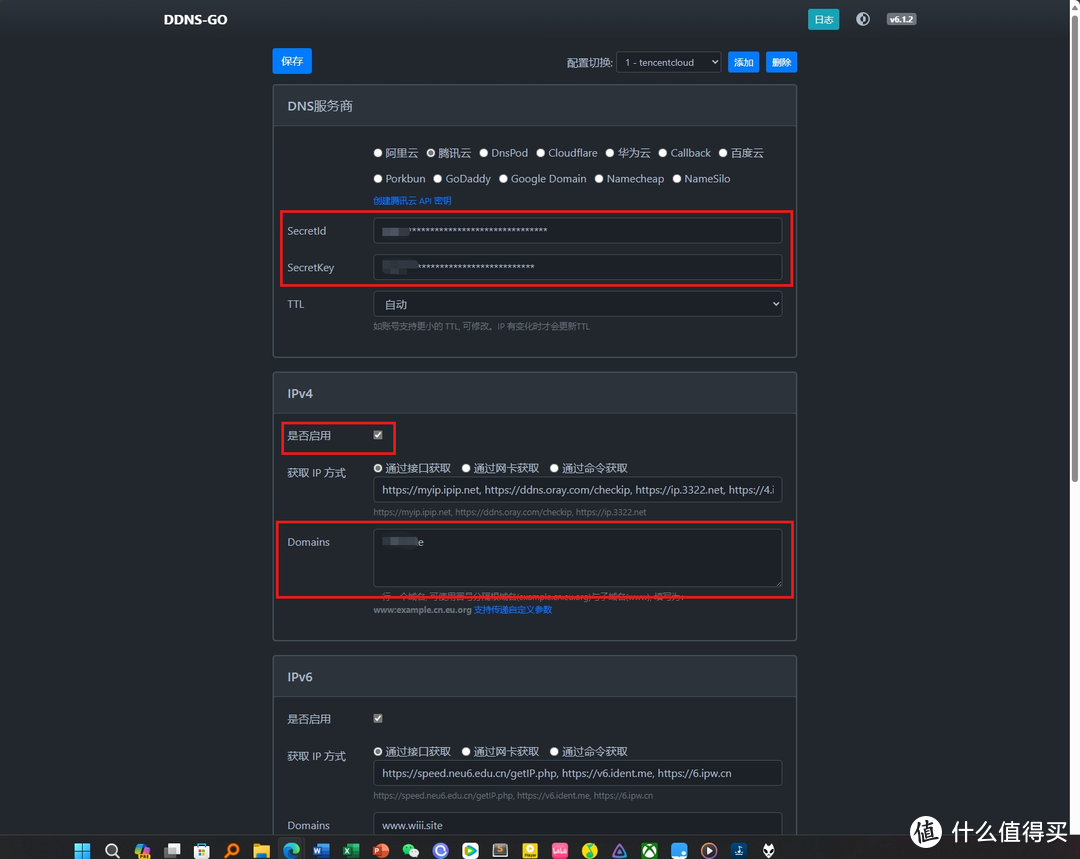Switch to Microsoft Edge in taskbar

click(291, 850)
